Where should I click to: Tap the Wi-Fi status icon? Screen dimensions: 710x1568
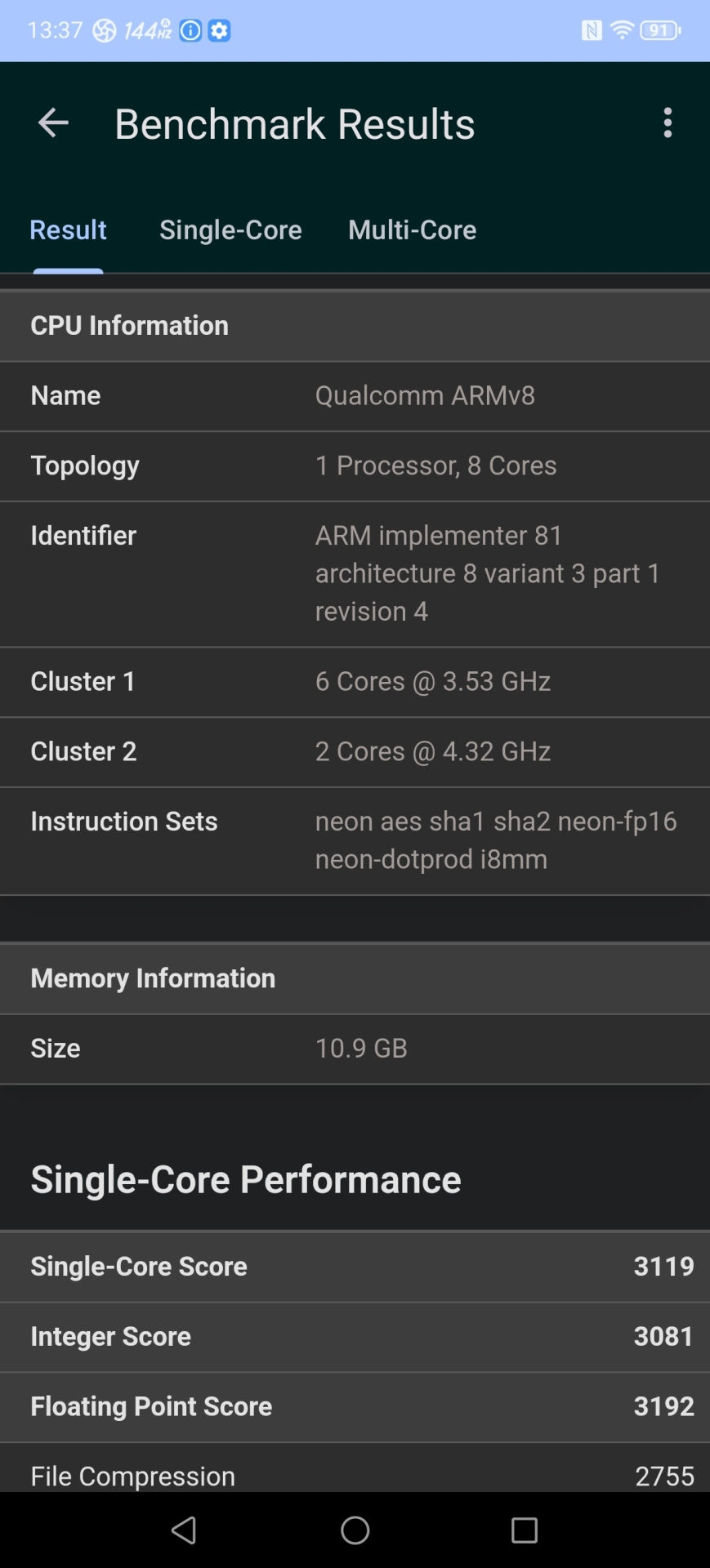622,31
